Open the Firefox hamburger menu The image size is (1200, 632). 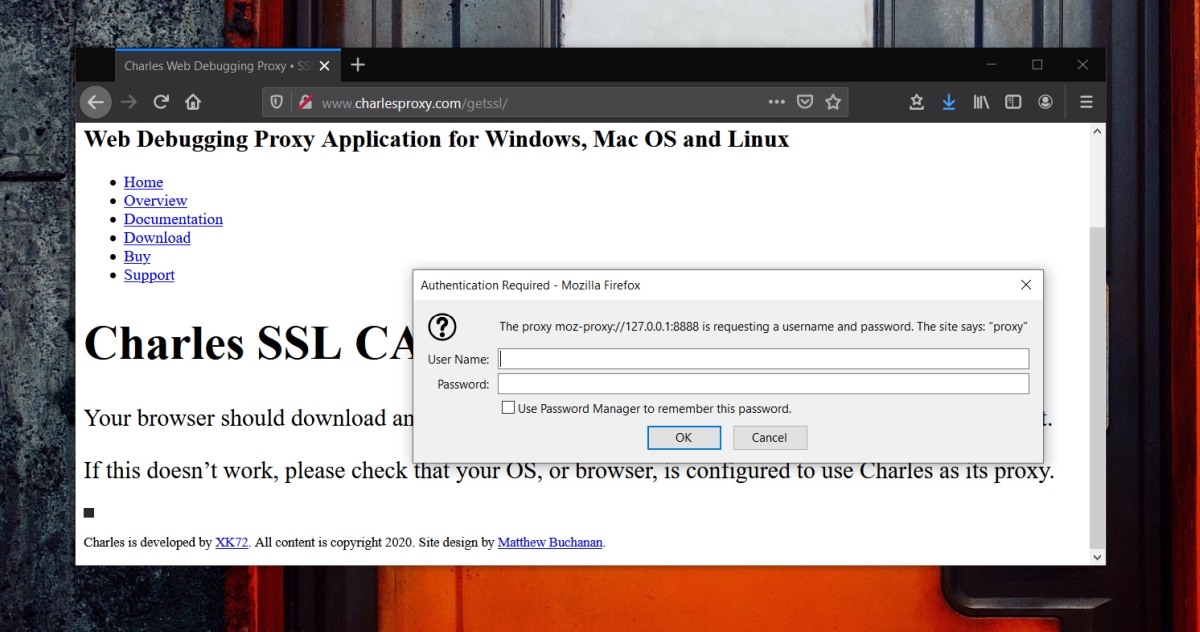click(x=1086, y=101)
